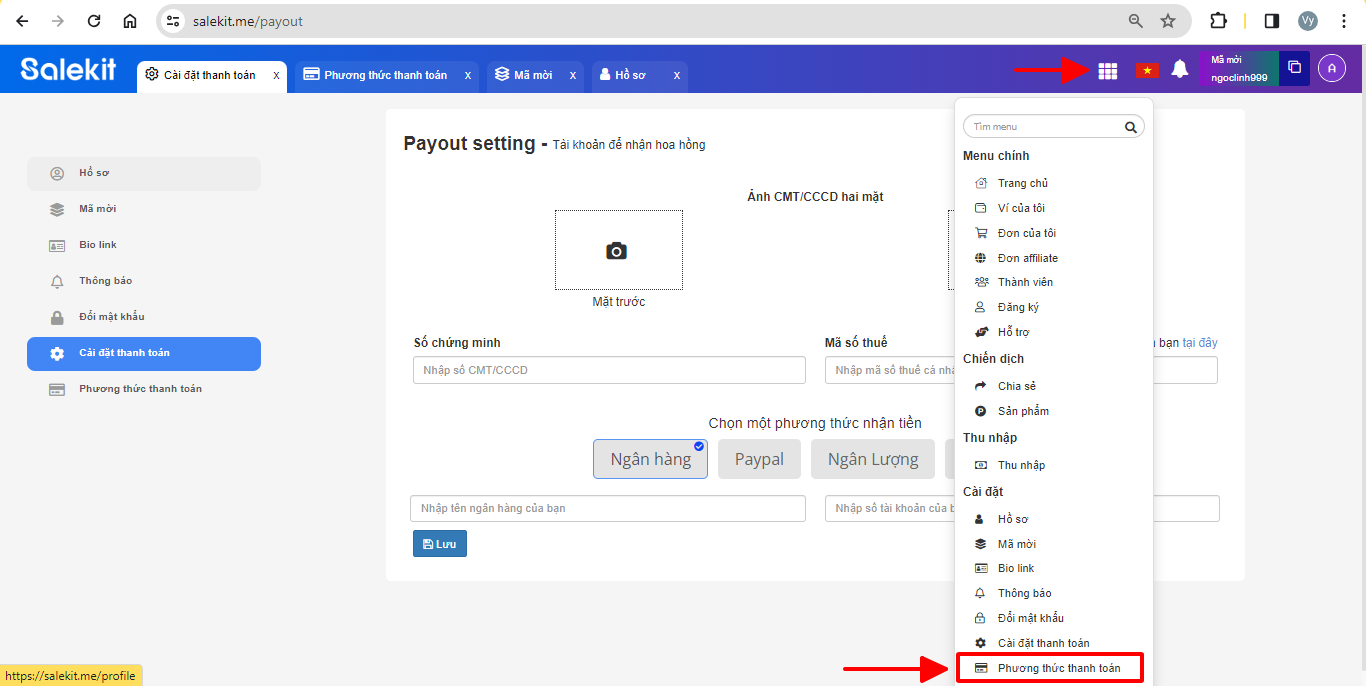Click the Số chứng minh input field
Image resolution: width=1366 pixels, height=686 pixels.
(x=609, y=370)
